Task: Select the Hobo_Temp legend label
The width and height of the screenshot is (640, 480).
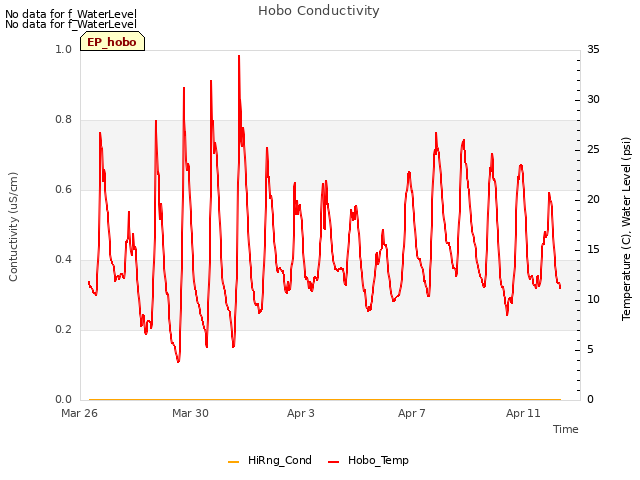Action: coord(378,460)
